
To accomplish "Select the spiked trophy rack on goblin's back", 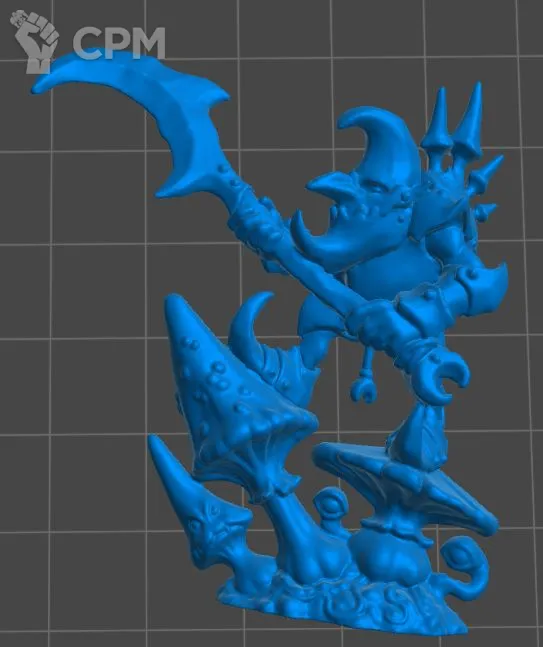I will pyautogui.click(x=458, y=165).
